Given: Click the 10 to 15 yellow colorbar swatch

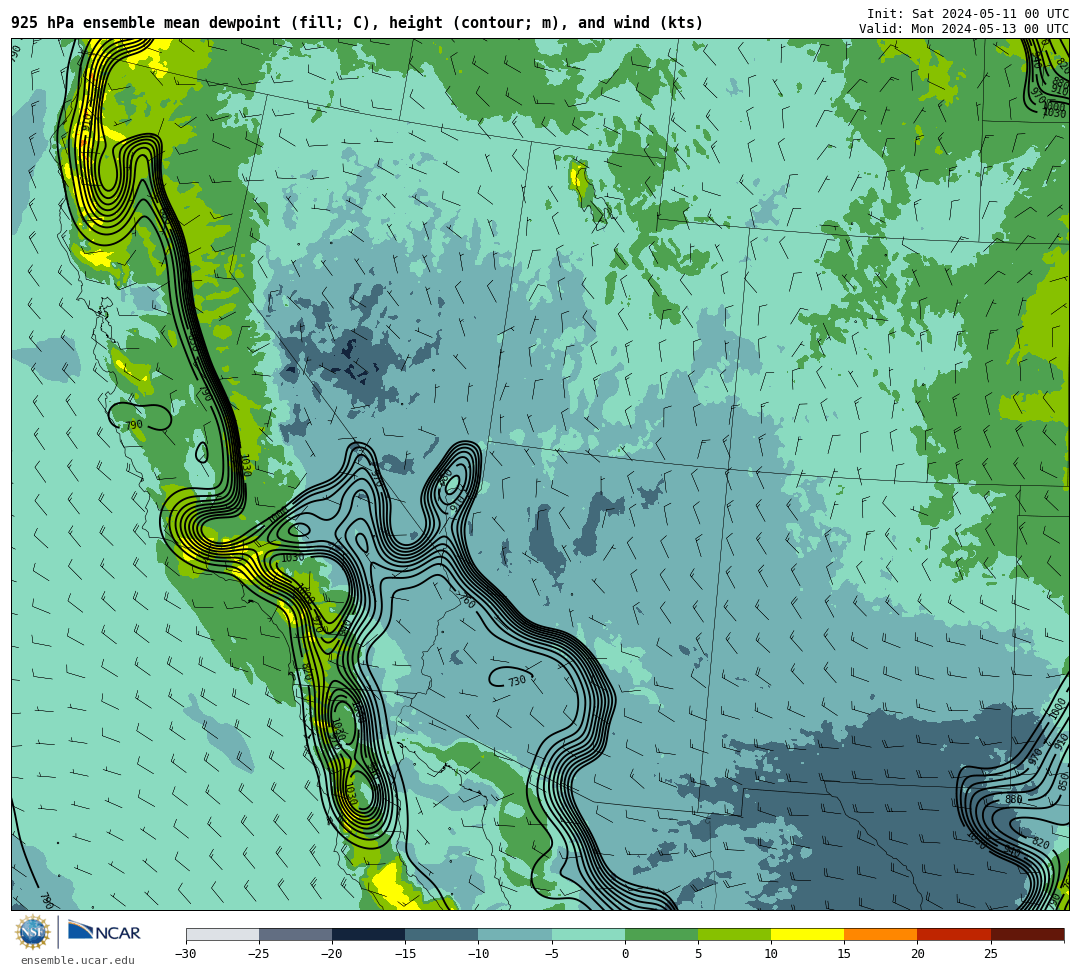Looking at the screenshot, I should (807, 934).
